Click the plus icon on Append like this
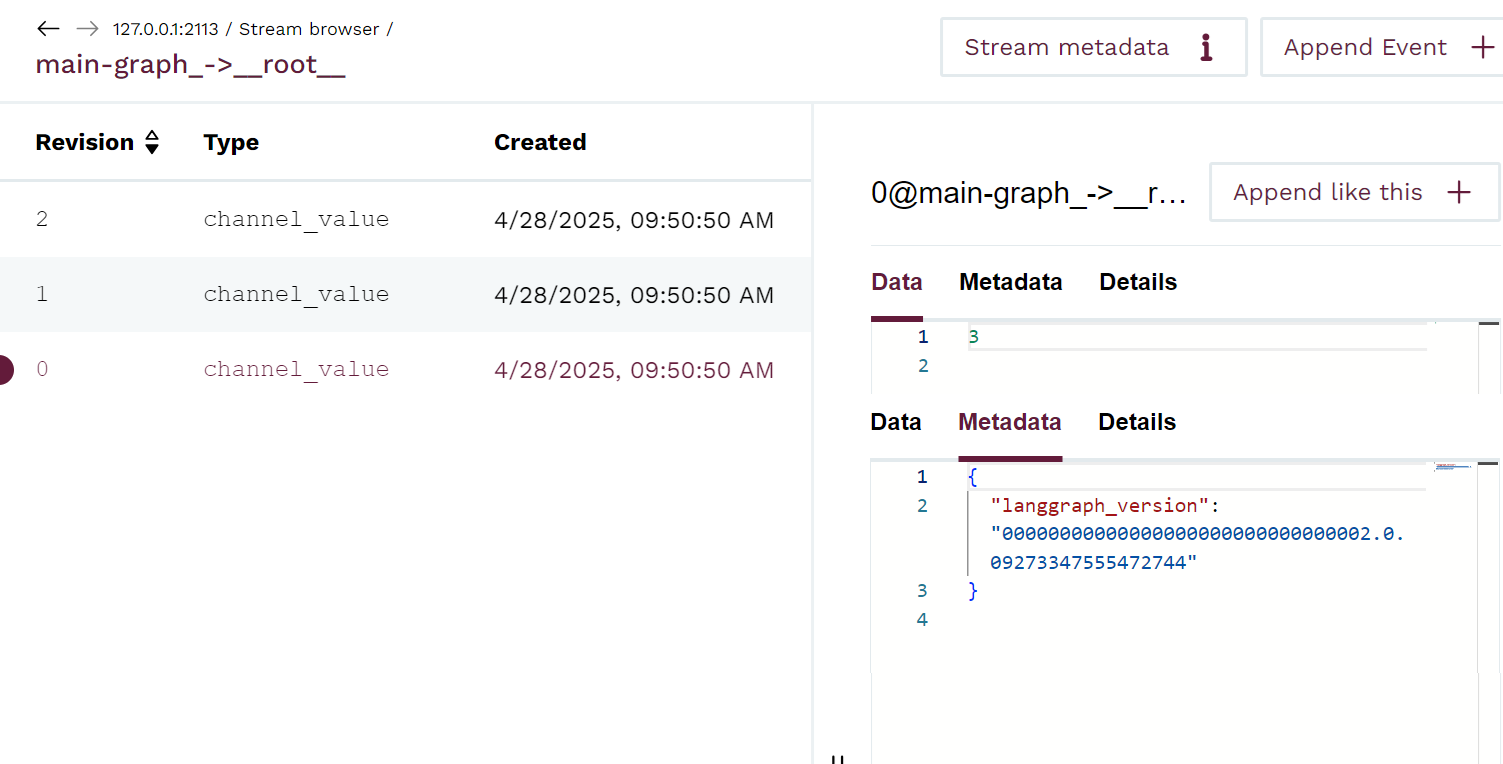 (x=1459, y=192)
